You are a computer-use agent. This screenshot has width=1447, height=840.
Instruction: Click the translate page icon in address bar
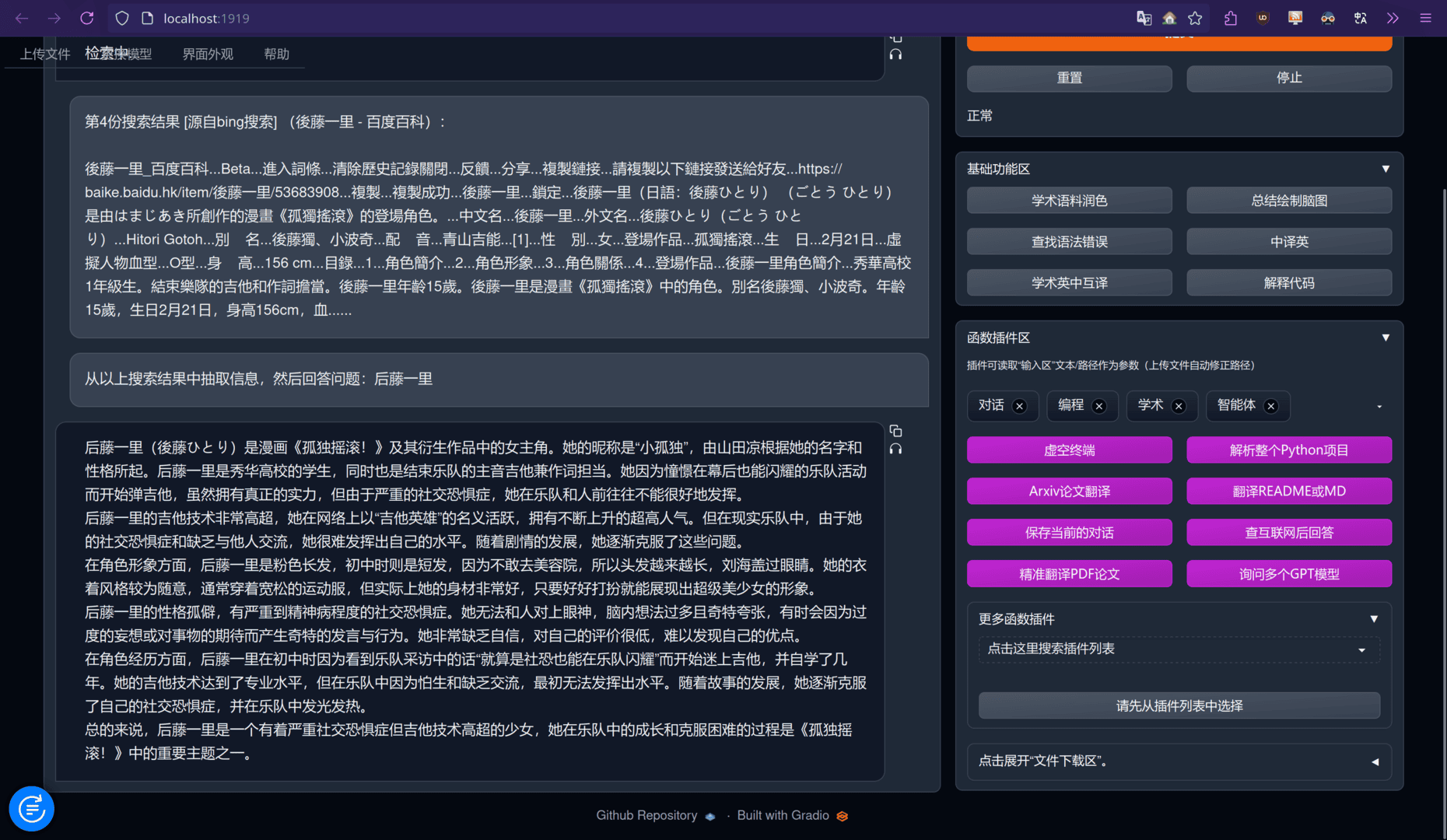(1144, 18)
